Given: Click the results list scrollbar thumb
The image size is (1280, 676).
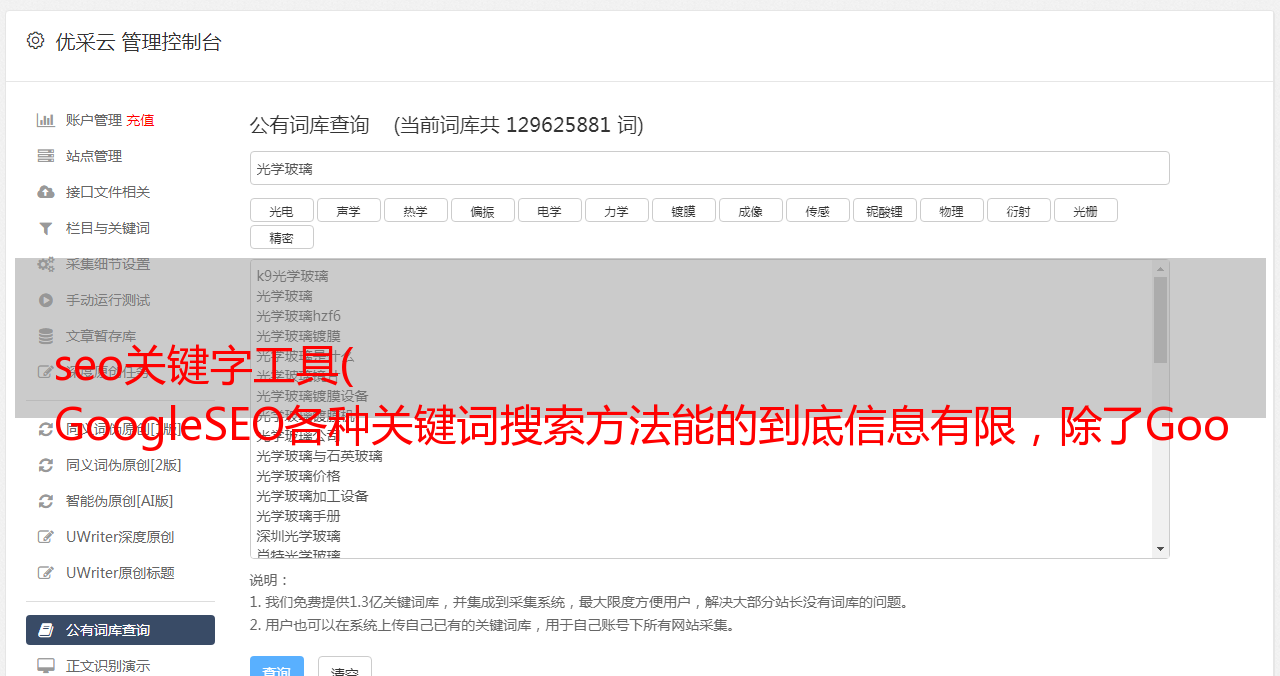Looking at the screenshot, I should [x=1160, y=320].
